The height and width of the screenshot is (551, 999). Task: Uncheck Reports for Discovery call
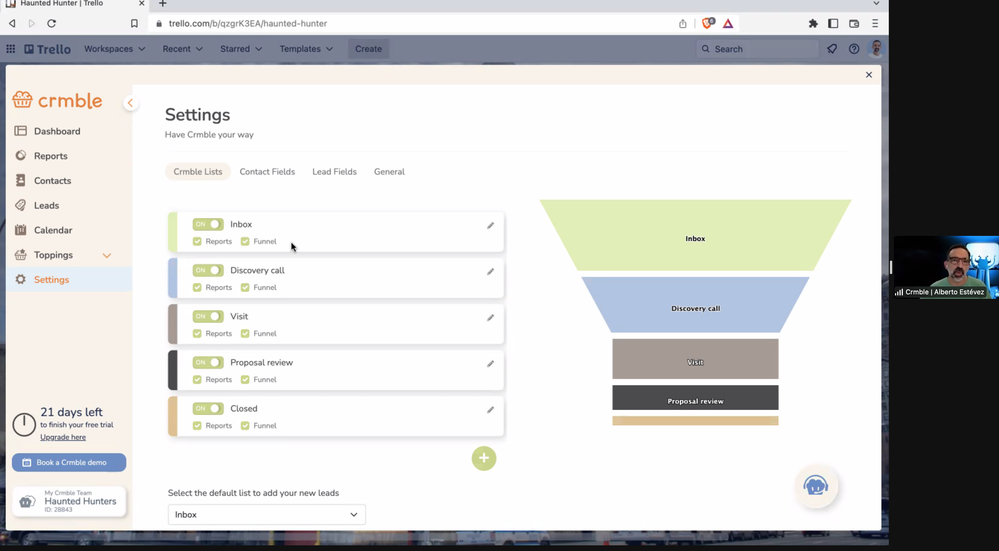tap(197, 287)
